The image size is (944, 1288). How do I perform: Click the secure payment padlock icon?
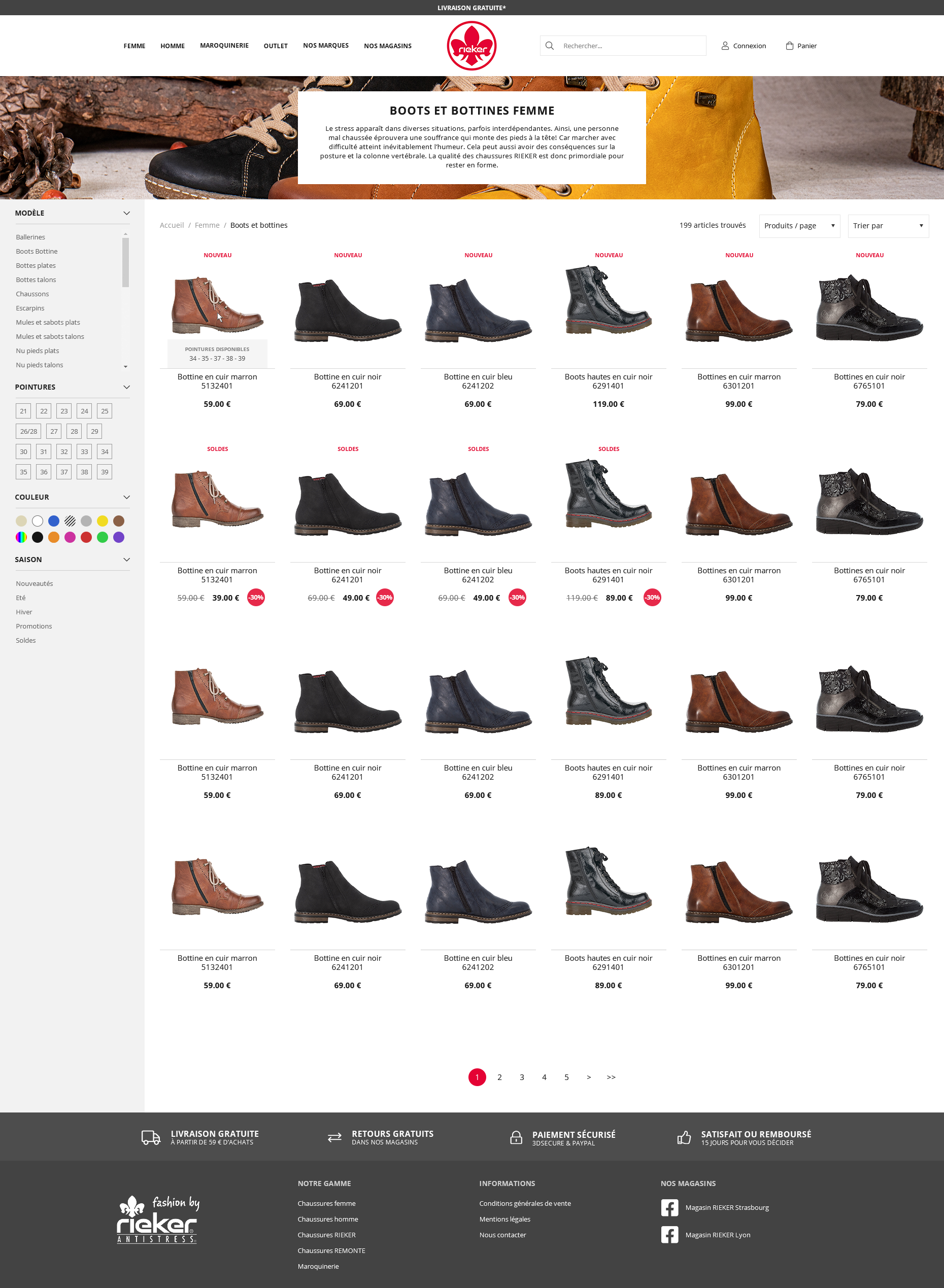click(x=517, y=1137)
